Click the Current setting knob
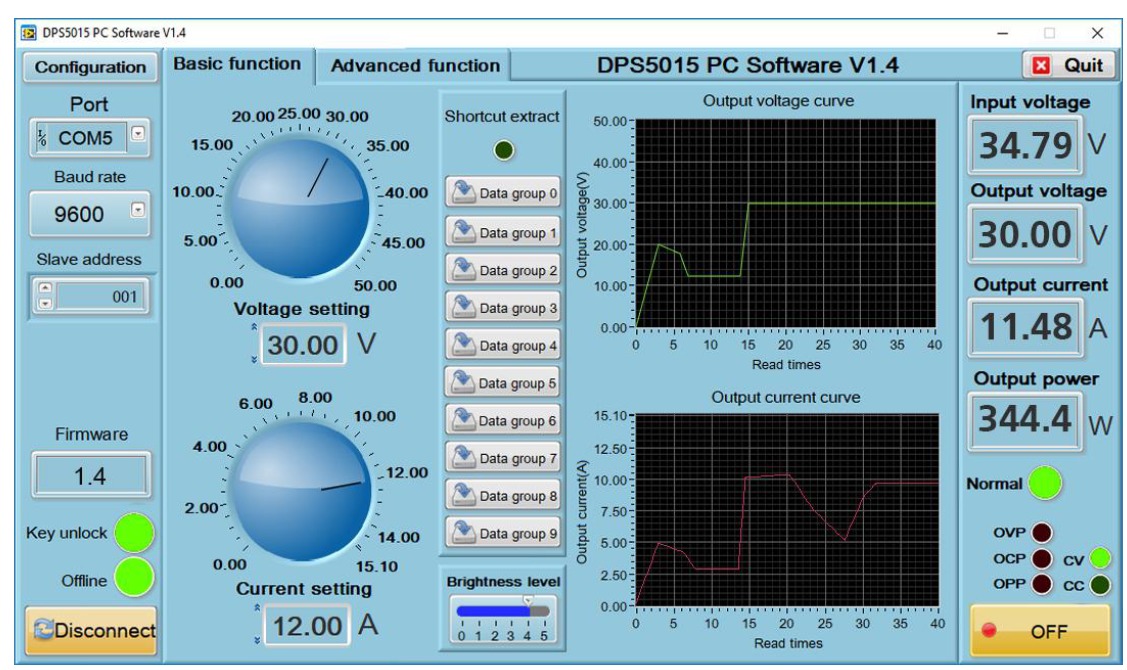 point(301,490)
